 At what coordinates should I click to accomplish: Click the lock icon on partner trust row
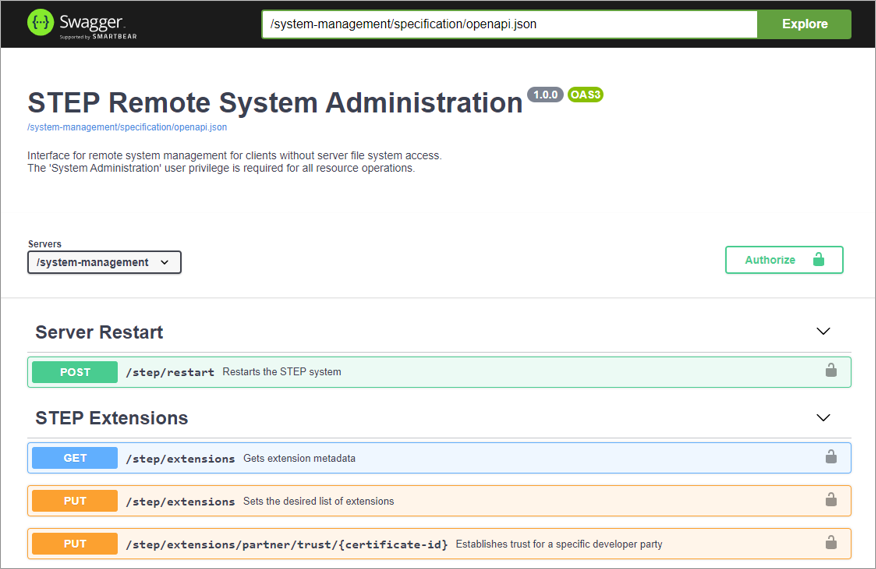830,543
